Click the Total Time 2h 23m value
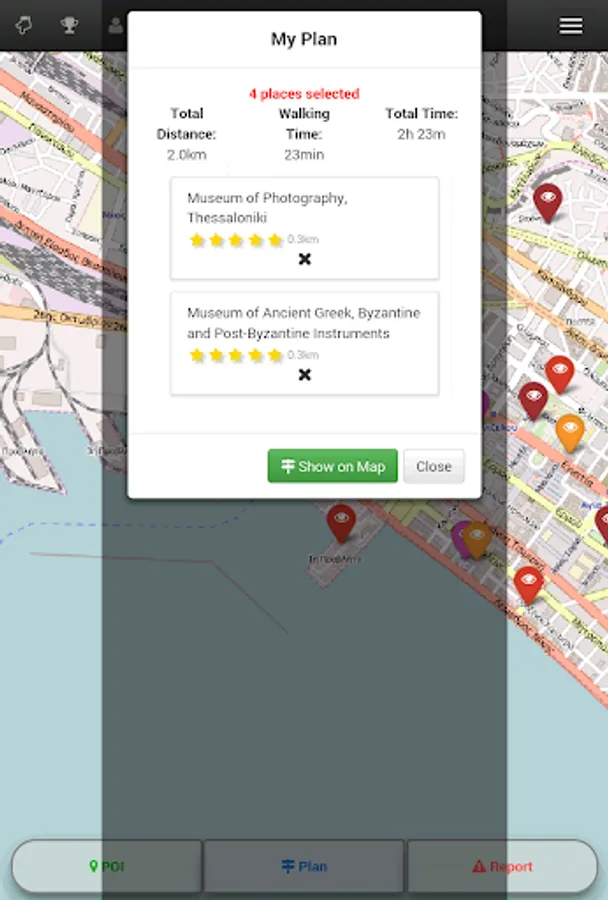This screenshot has width=608, height=900. click(x=421, y=134)
